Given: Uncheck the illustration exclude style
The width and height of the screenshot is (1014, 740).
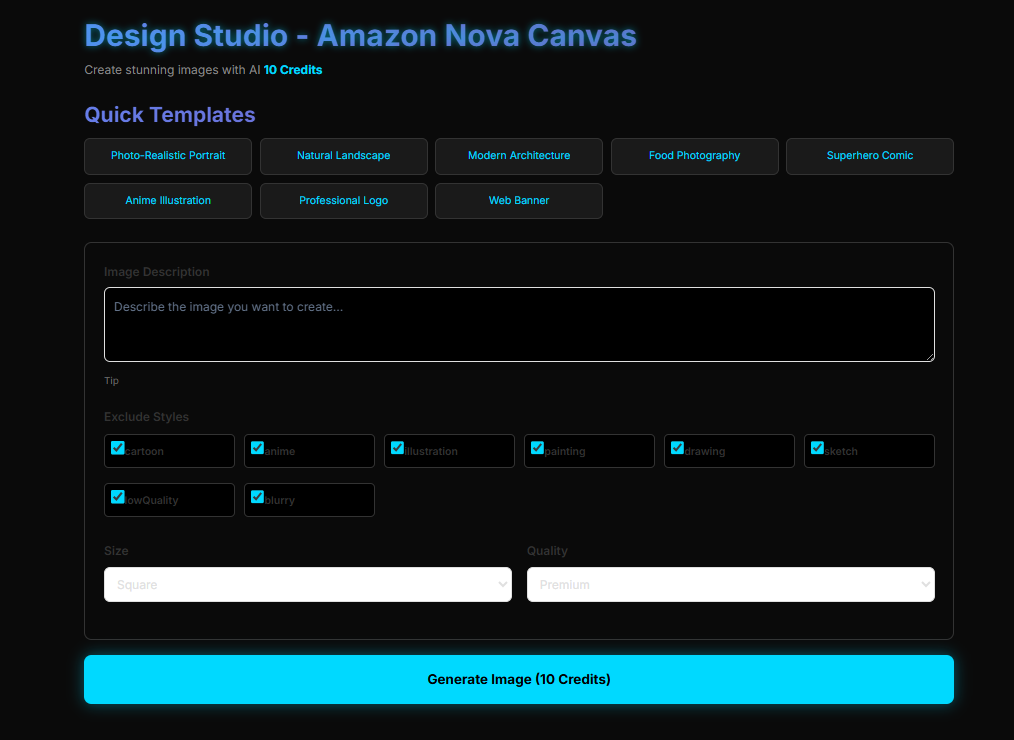Looking at the screenshot, I should (398, 448).
